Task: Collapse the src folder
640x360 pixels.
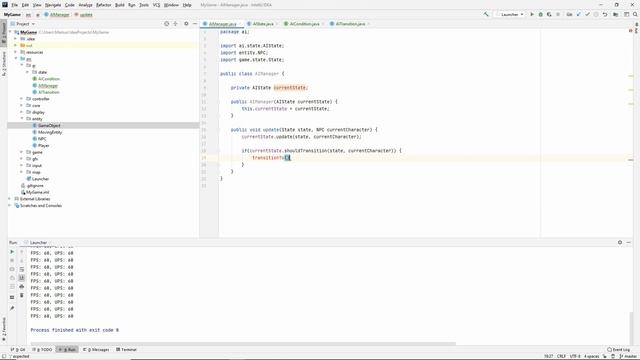Action: point(16,59)
